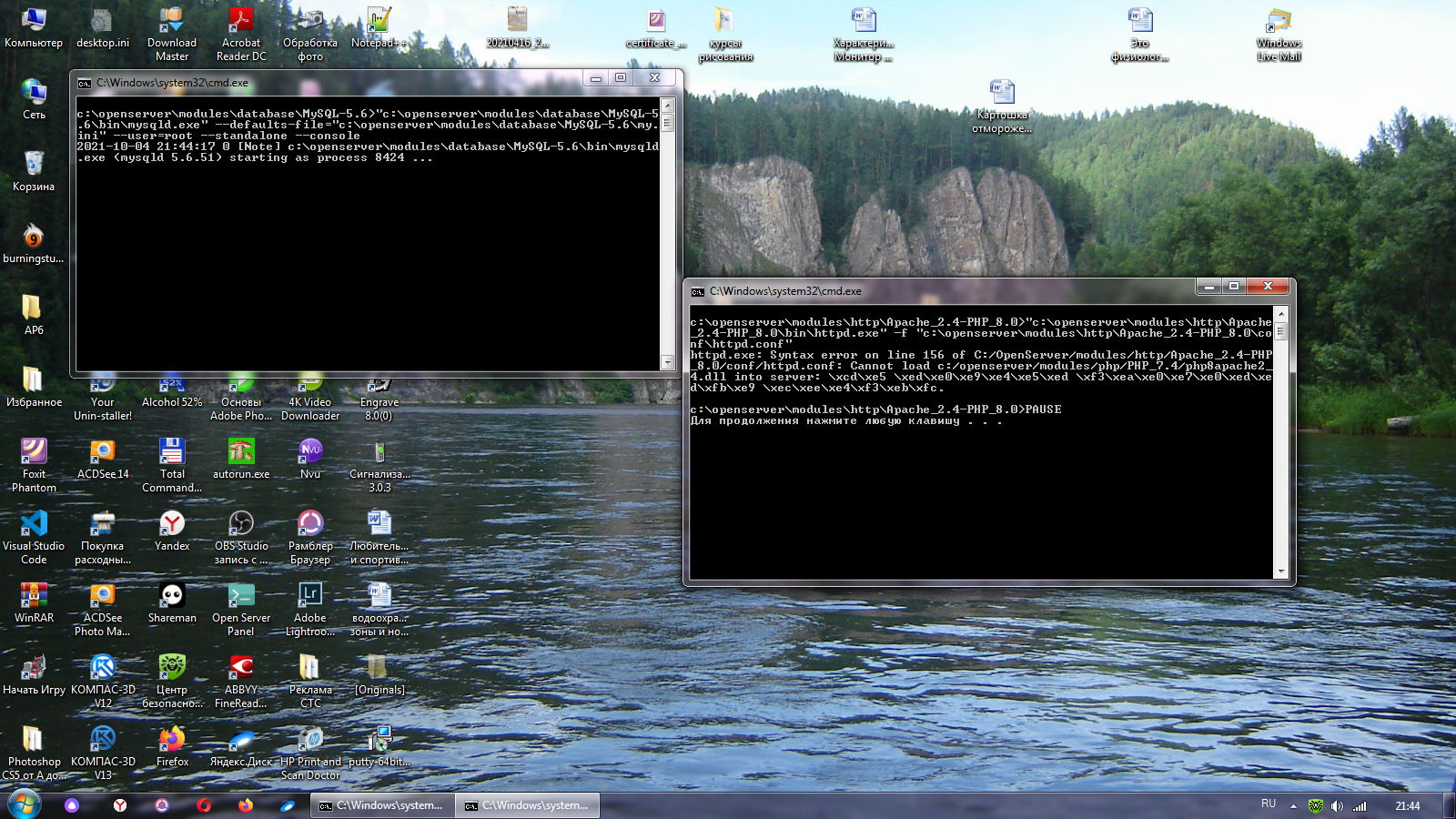Open the volume speaker tray icon
Image resolution: width=1456 pixels, height=819 pixels.
[1337, 805]
